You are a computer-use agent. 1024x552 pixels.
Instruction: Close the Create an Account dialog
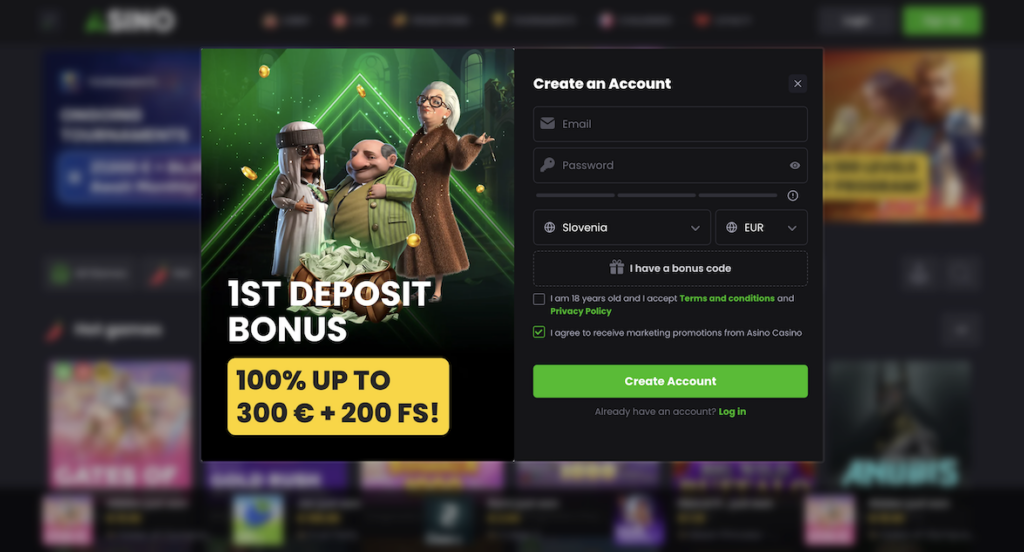click(x=797, y=84)
